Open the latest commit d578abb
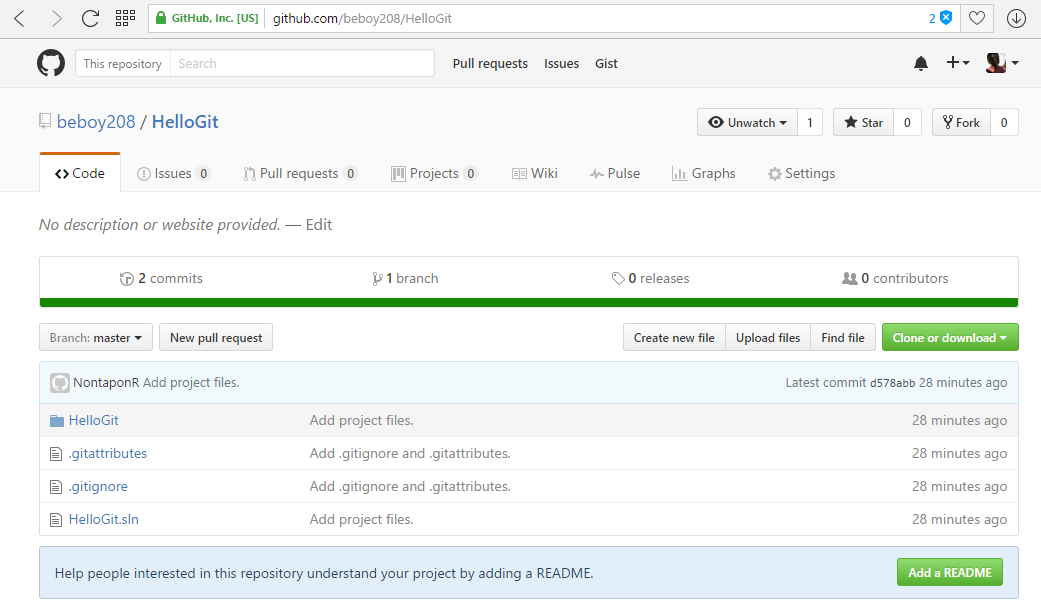 click(892, 383)
